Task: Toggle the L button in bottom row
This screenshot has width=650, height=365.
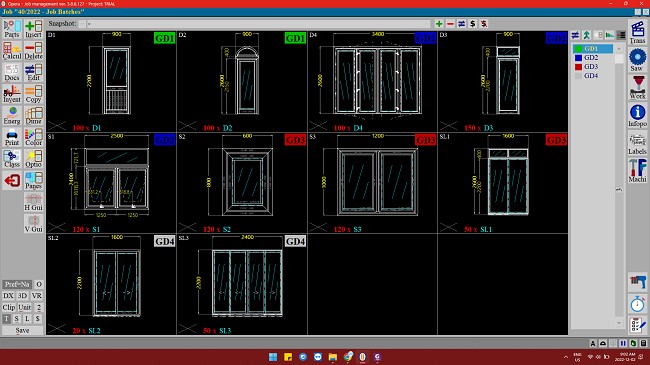Action: [x=27, y=319]
